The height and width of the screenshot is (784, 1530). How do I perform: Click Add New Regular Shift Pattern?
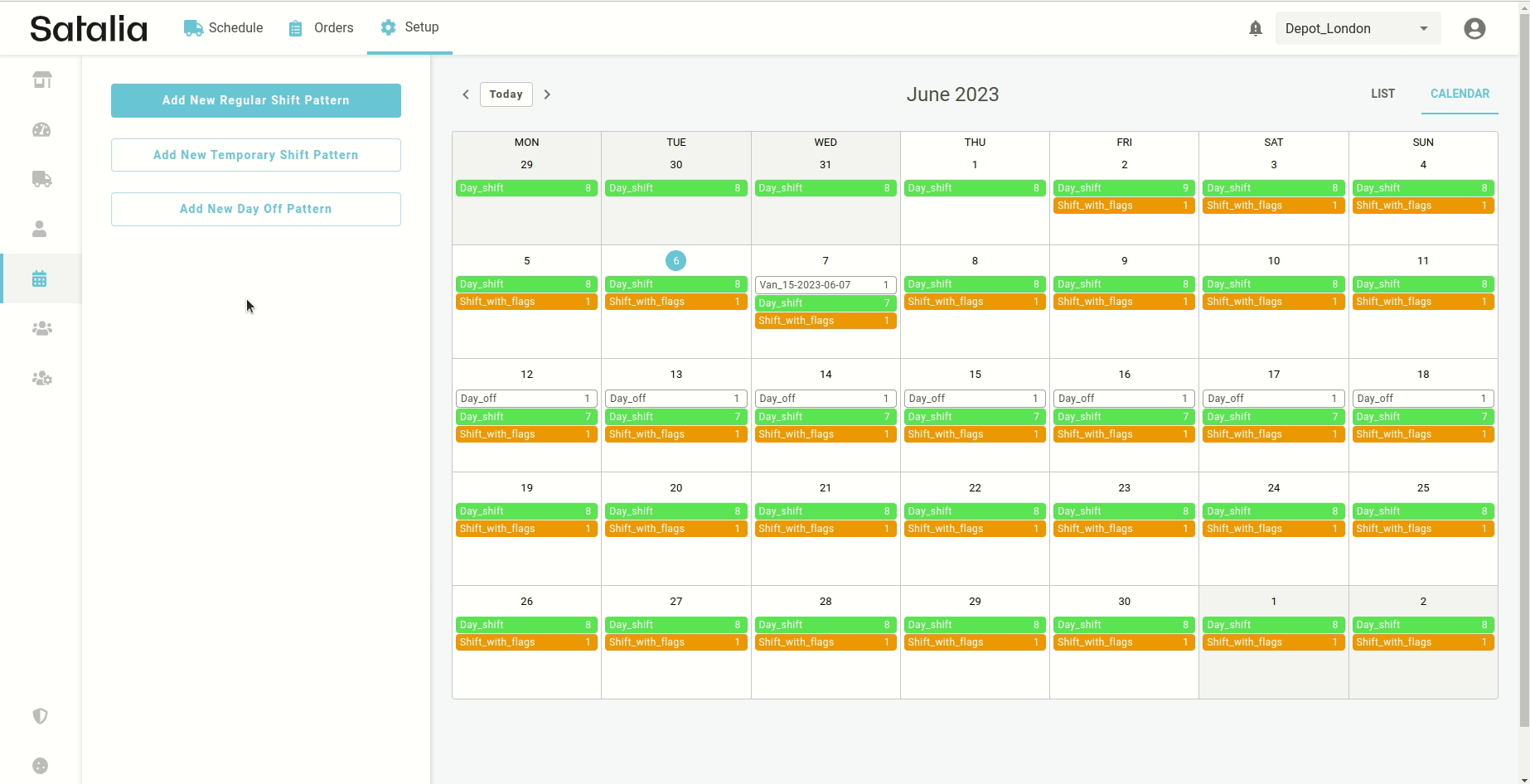point(256,100)
